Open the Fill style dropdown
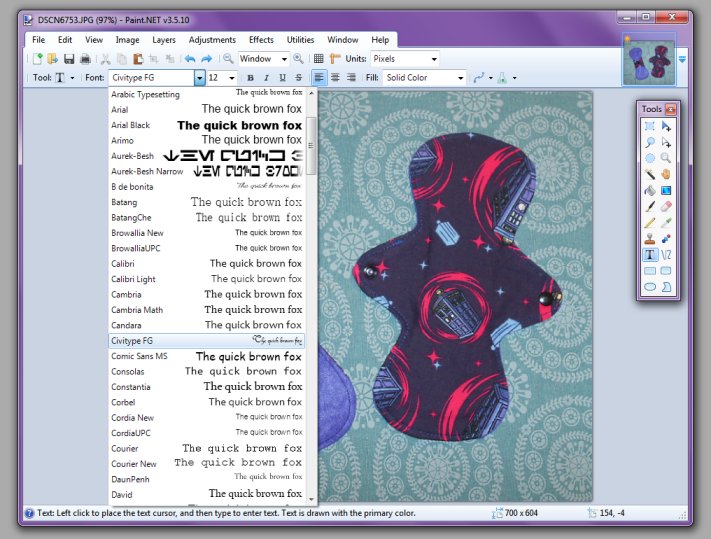This screenshot has height=539, width=711. [461, 78]
